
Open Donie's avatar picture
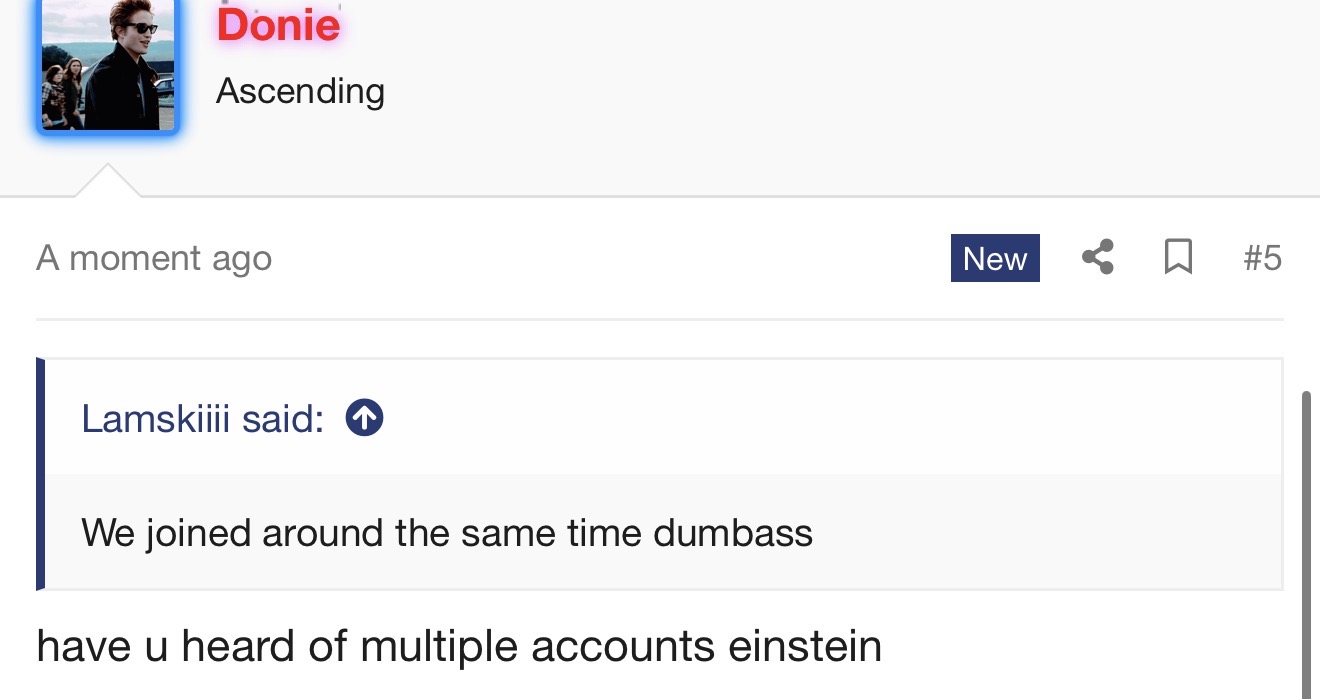coord(108,65)
